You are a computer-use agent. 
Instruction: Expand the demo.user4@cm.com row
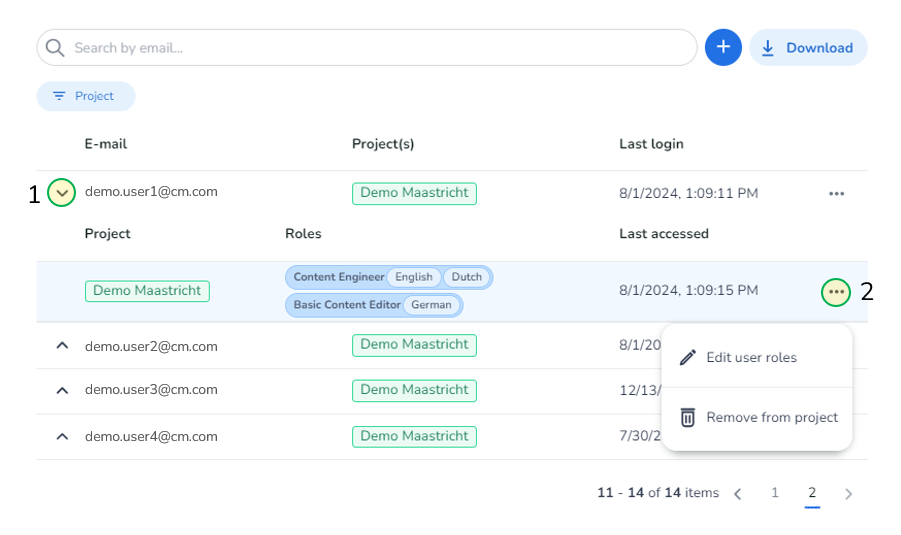[x=62, y=437]
